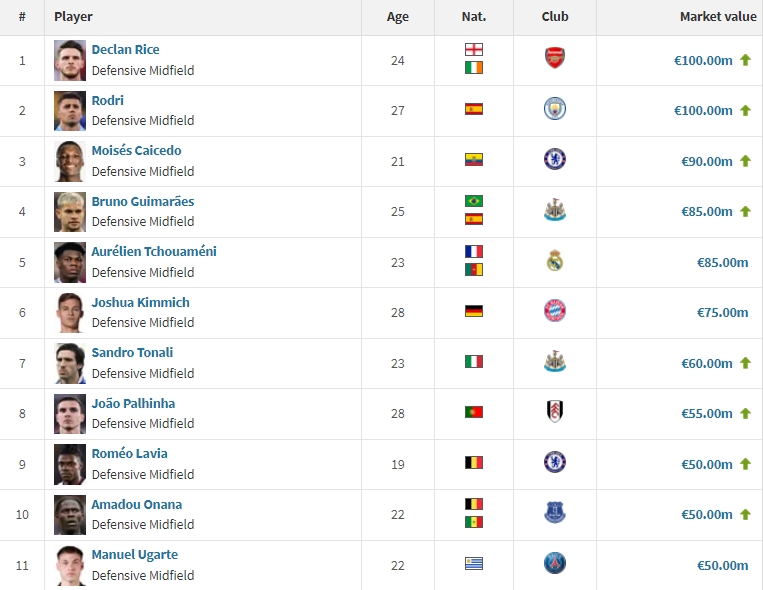Image resolution: width=763 pixels, height=590 pixels.
Task: Click the Arsenal club crest
Action: pyautogui.click(x=555, y=58)
